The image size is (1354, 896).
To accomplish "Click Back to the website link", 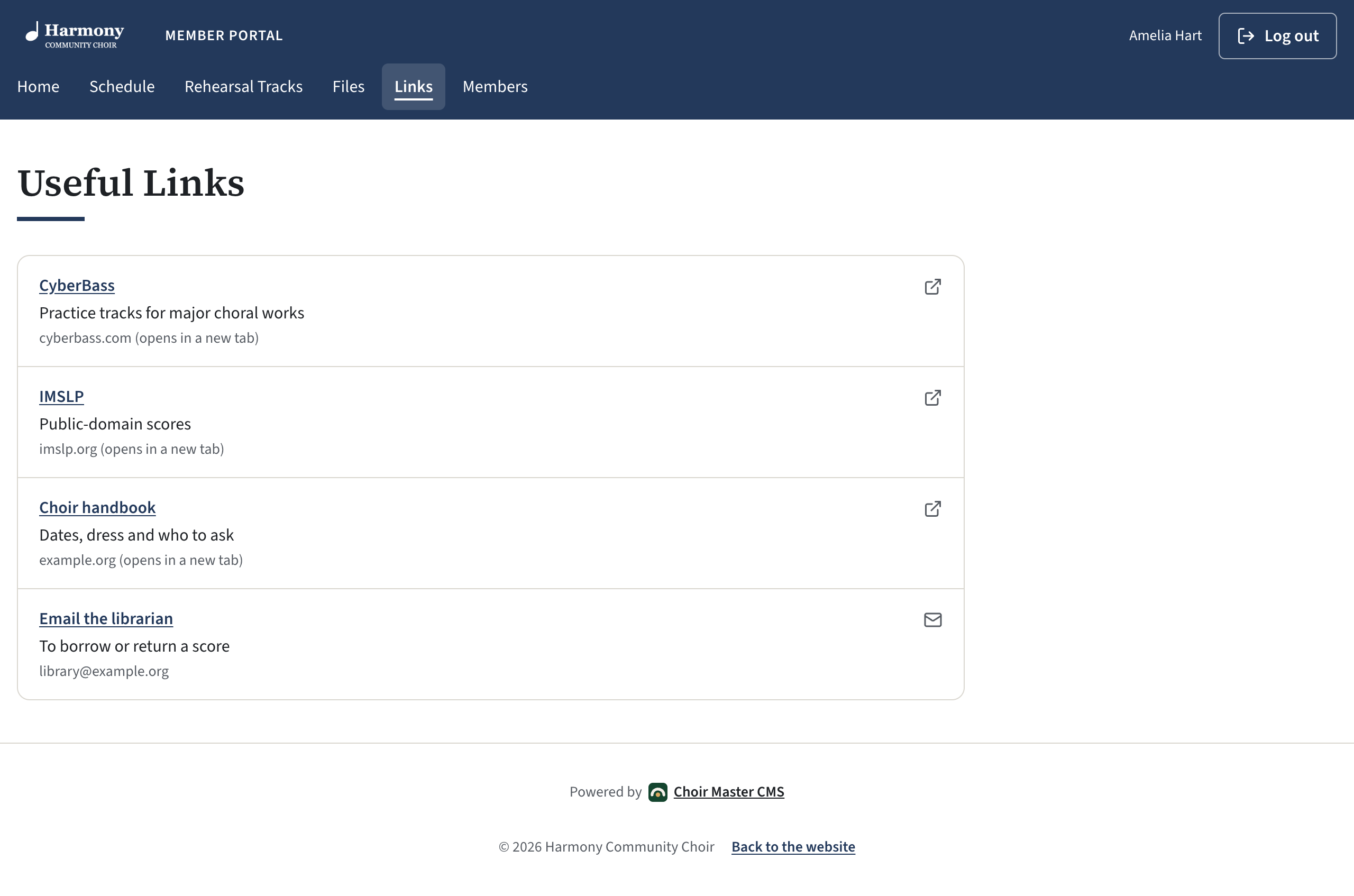I will coord(793,846).
